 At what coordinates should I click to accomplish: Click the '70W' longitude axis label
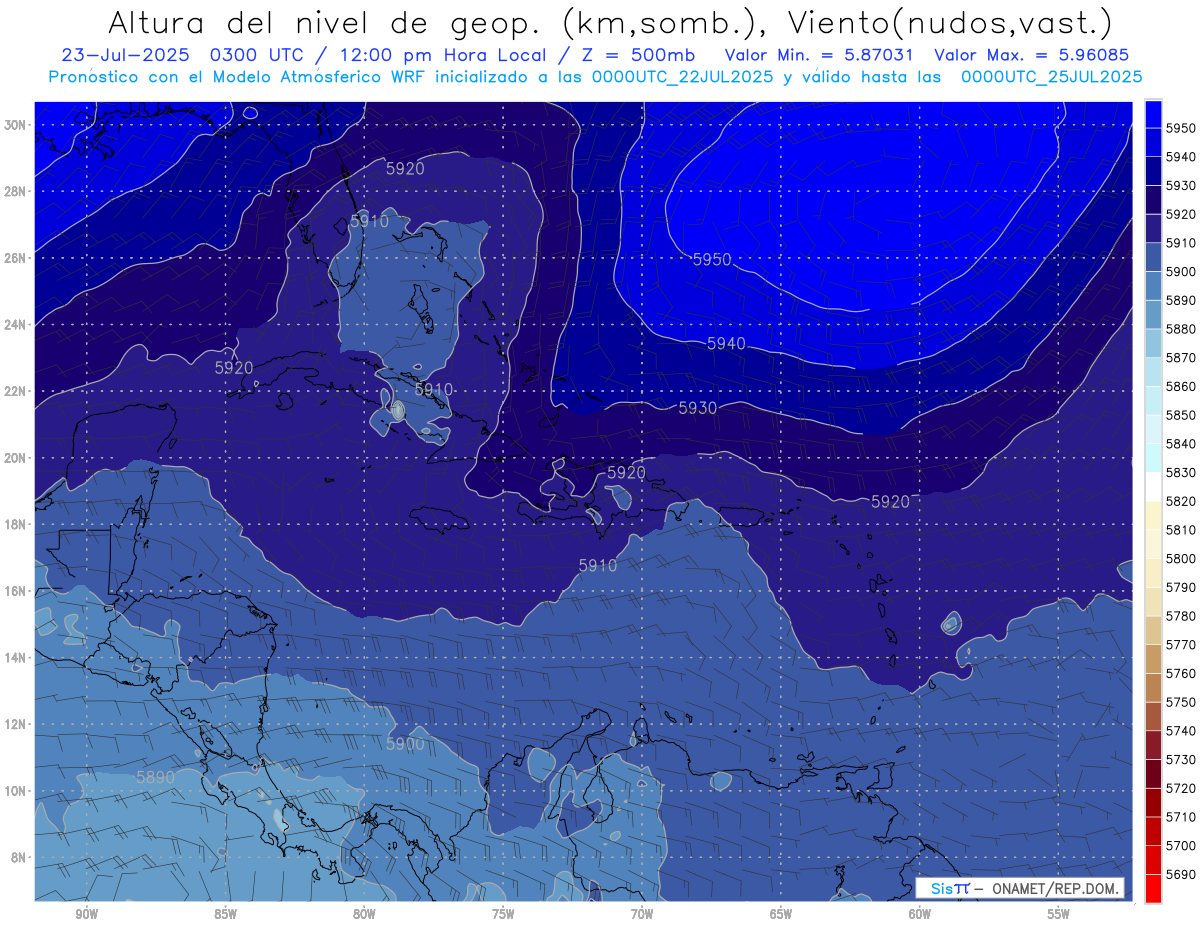click(x=642, y=914)
